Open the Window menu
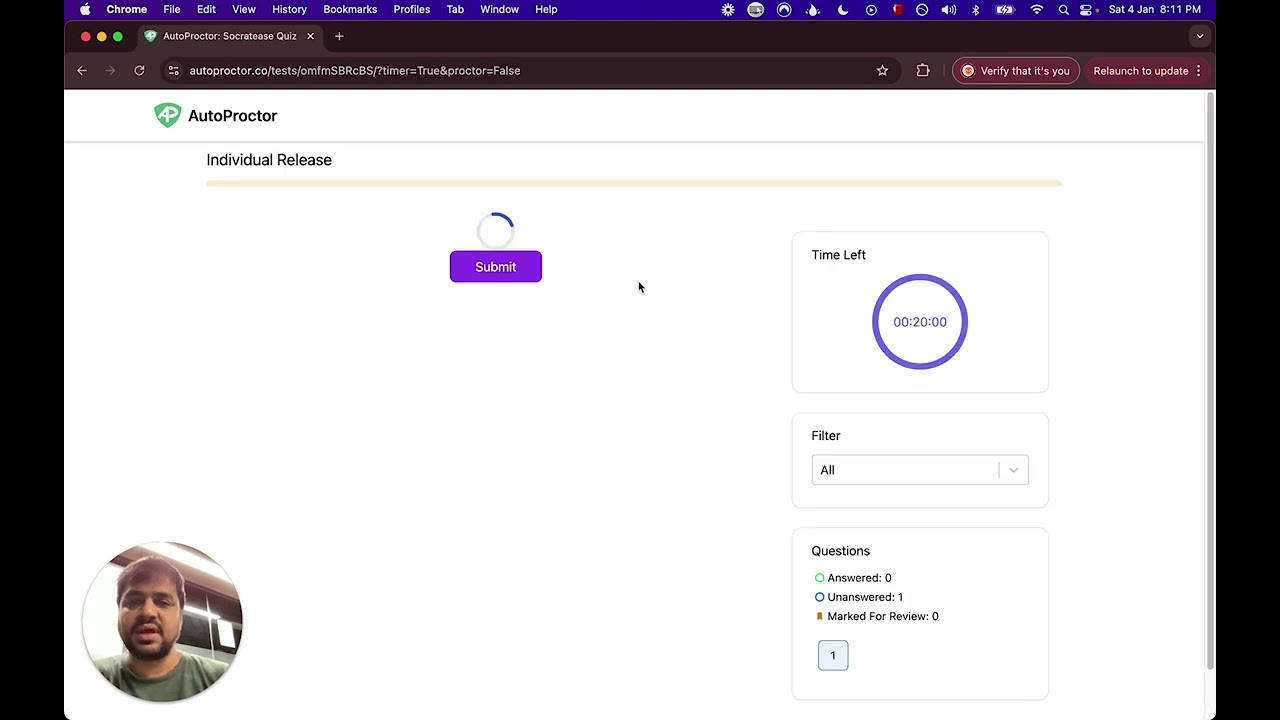The height and width of the screenshot is (720, 1280). pos(499,9)
